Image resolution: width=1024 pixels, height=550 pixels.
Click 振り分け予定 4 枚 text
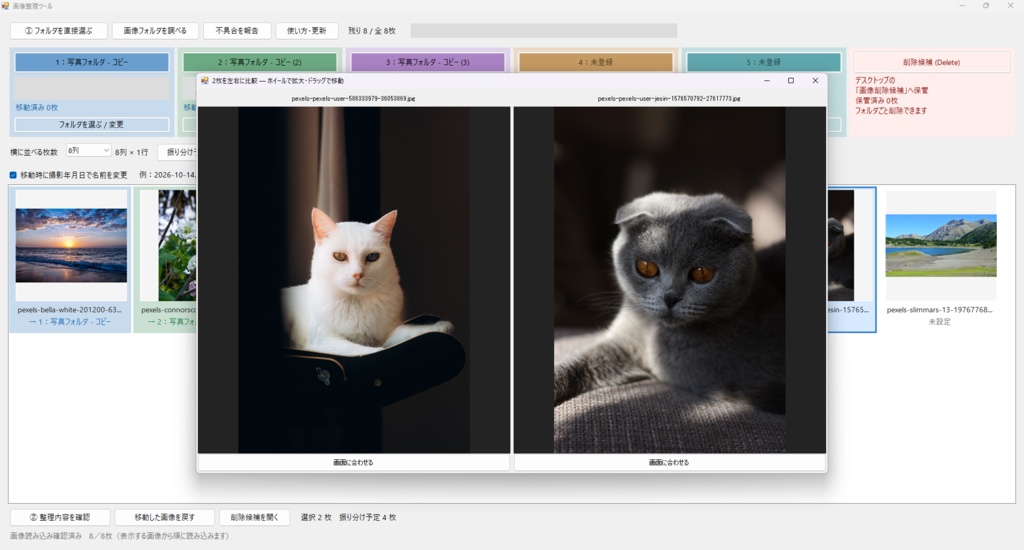click(368, 517)
